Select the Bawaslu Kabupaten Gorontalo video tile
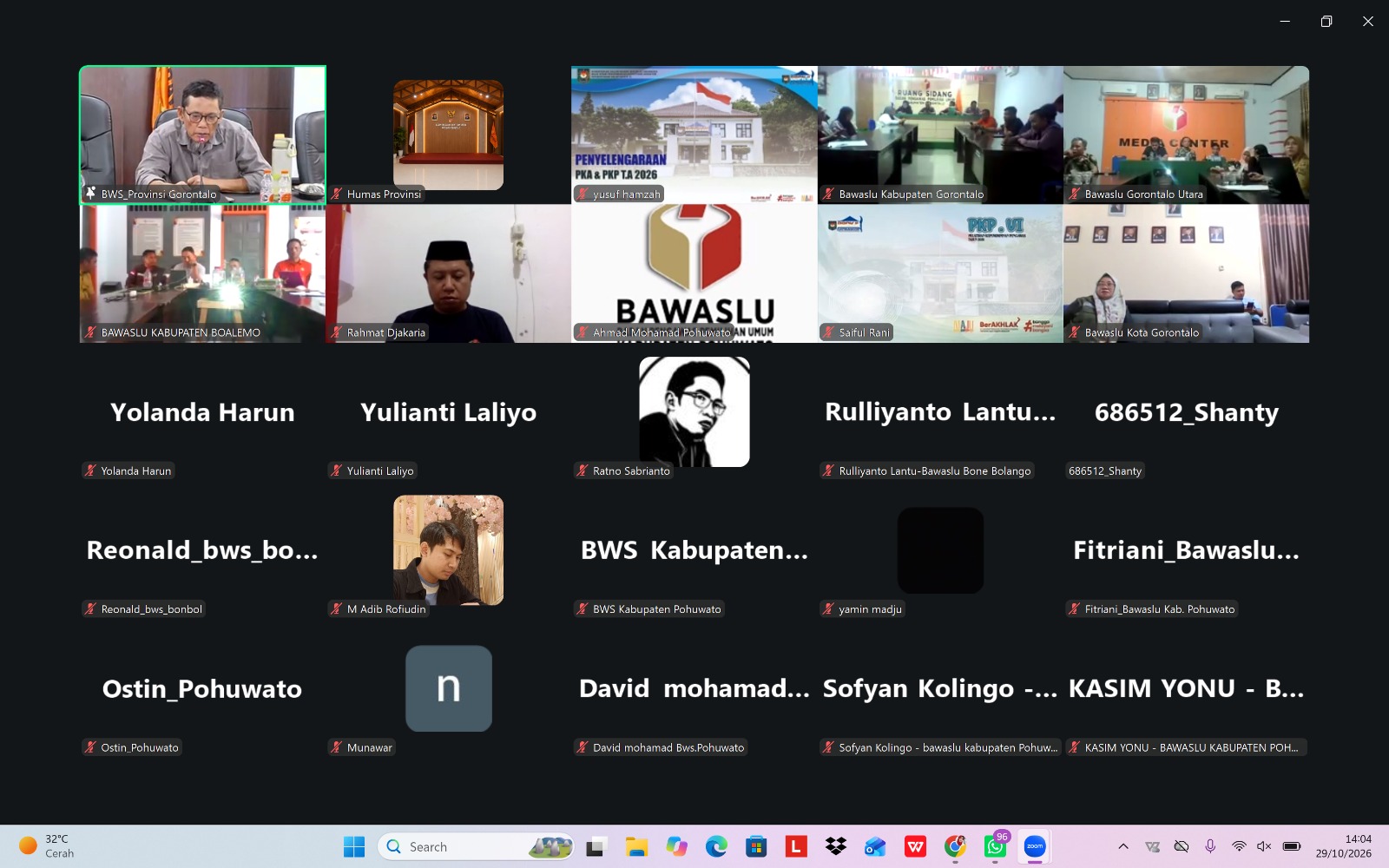 [x=940, y=135]
